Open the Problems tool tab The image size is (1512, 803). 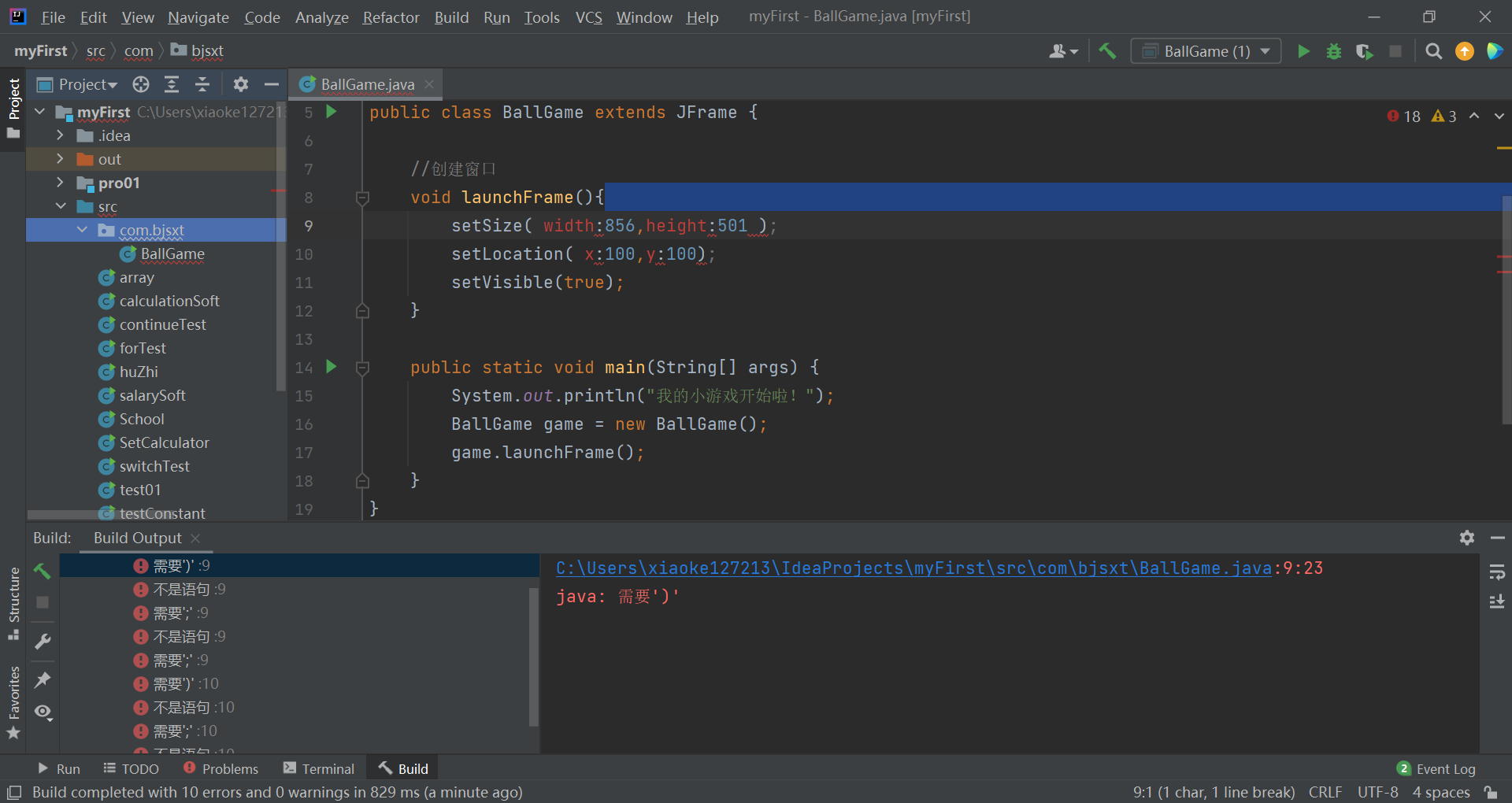pyautogui.click(x=220, y=768)
